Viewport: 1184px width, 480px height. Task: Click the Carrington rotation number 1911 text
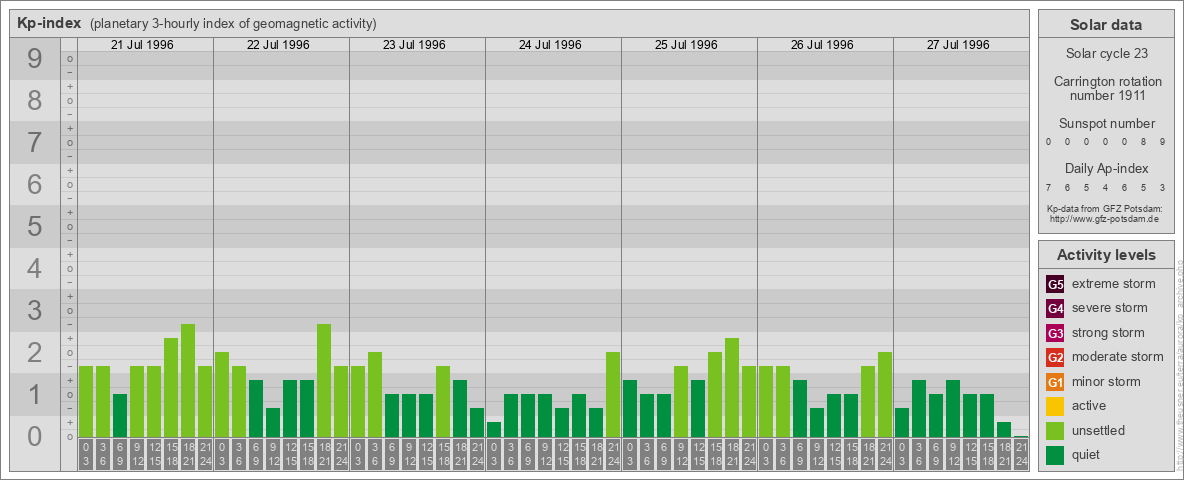point(1106,88)
